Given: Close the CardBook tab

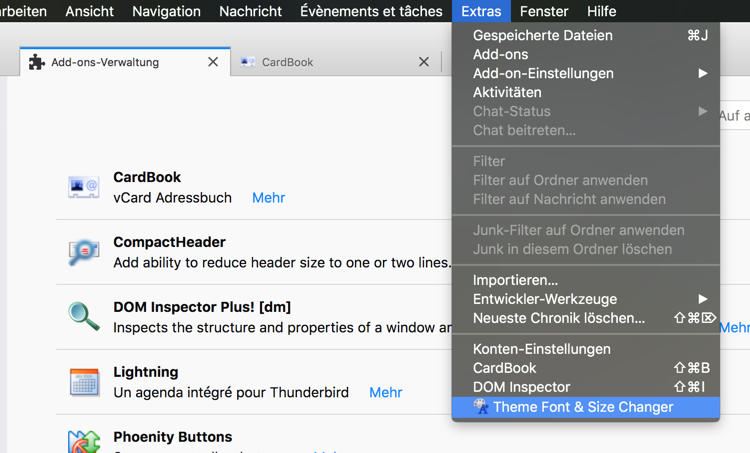Looking at the screenshot, I should 424,62.
